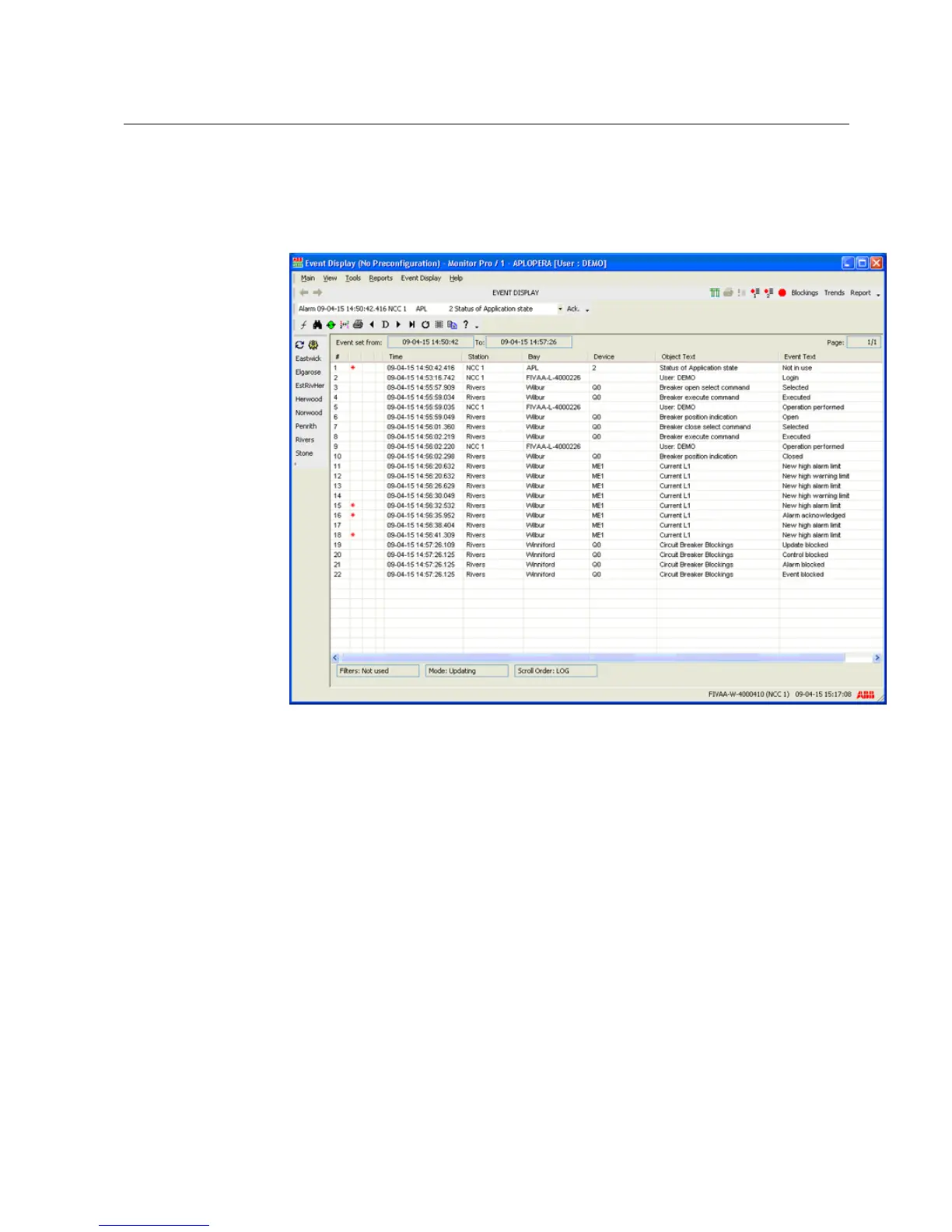Image resolution: width=952 pixels, height=1232 pixels.
Task: Sort by the Device column header
Action: [x=623, y=357]
